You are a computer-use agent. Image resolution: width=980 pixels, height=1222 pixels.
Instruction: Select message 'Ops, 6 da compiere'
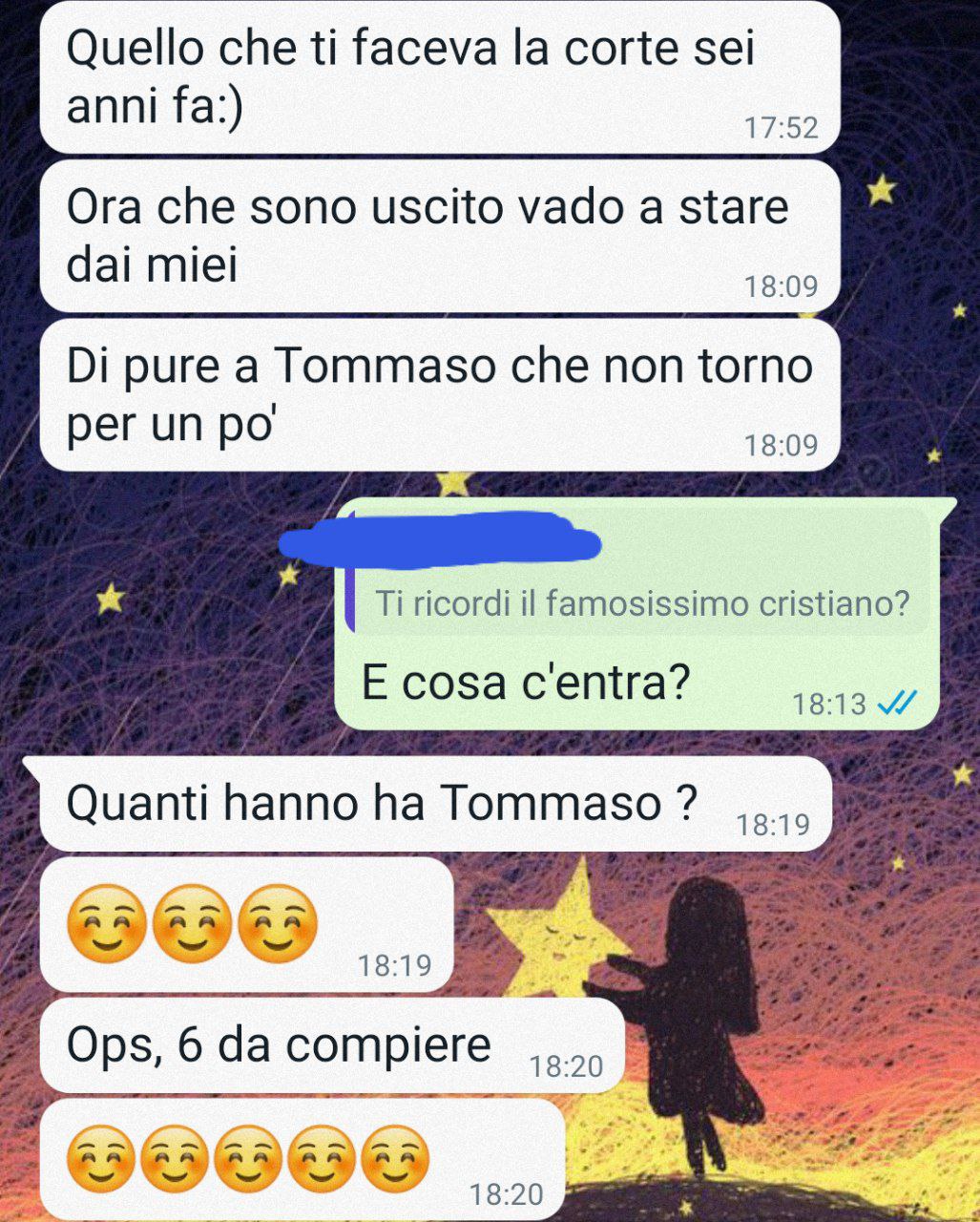tap(332, 1045)
